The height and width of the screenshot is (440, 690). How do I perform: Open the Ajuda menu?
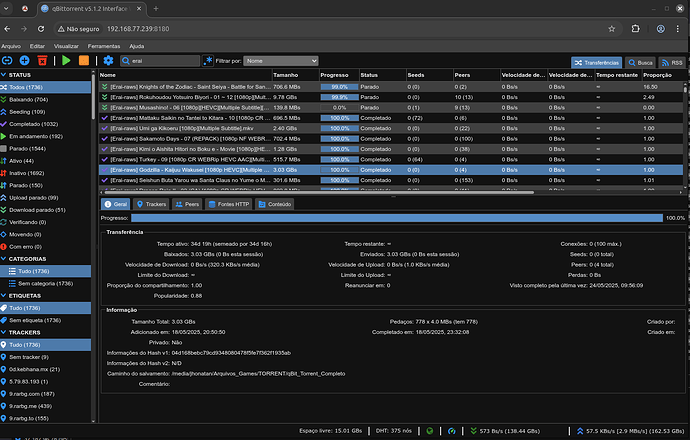(136, 46)
